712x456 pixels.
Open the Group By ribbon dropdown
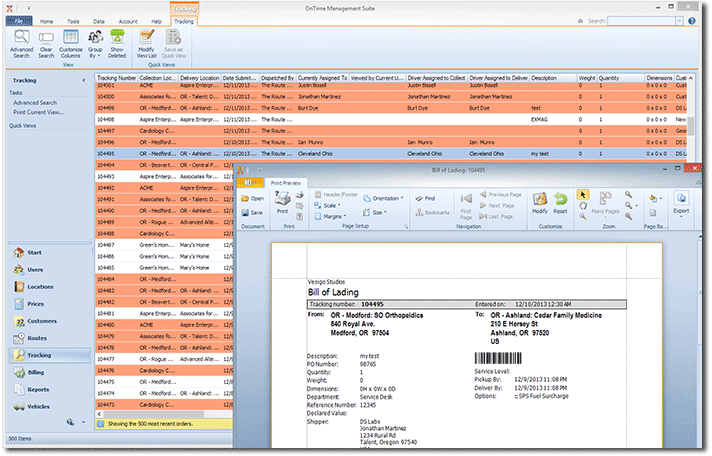tap(95, 44)
